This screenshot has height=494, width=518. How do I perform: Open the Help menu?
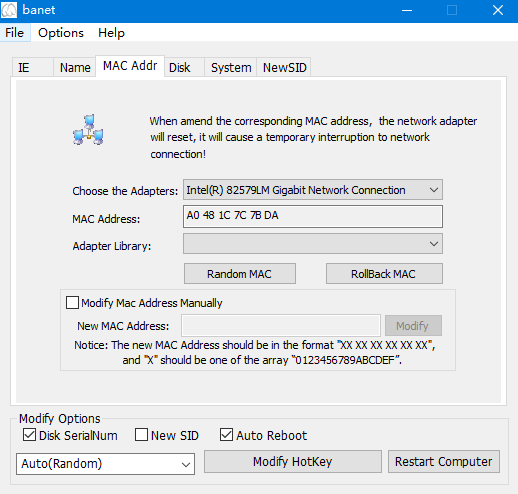[111, 33]
